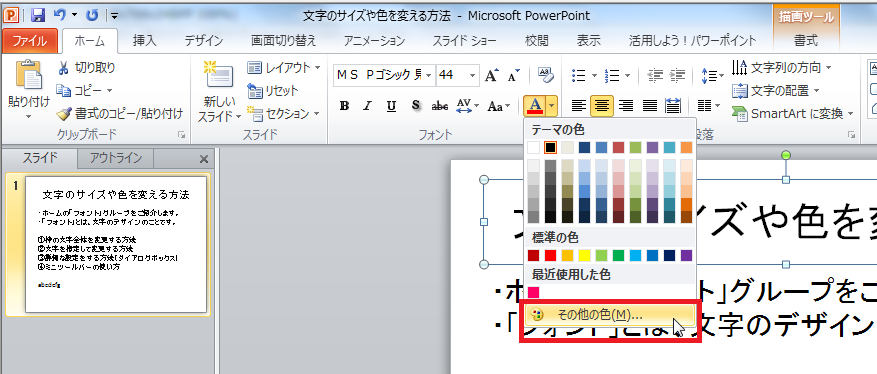Click 書式のコピー/貼り付け format painter

(121, 114)
